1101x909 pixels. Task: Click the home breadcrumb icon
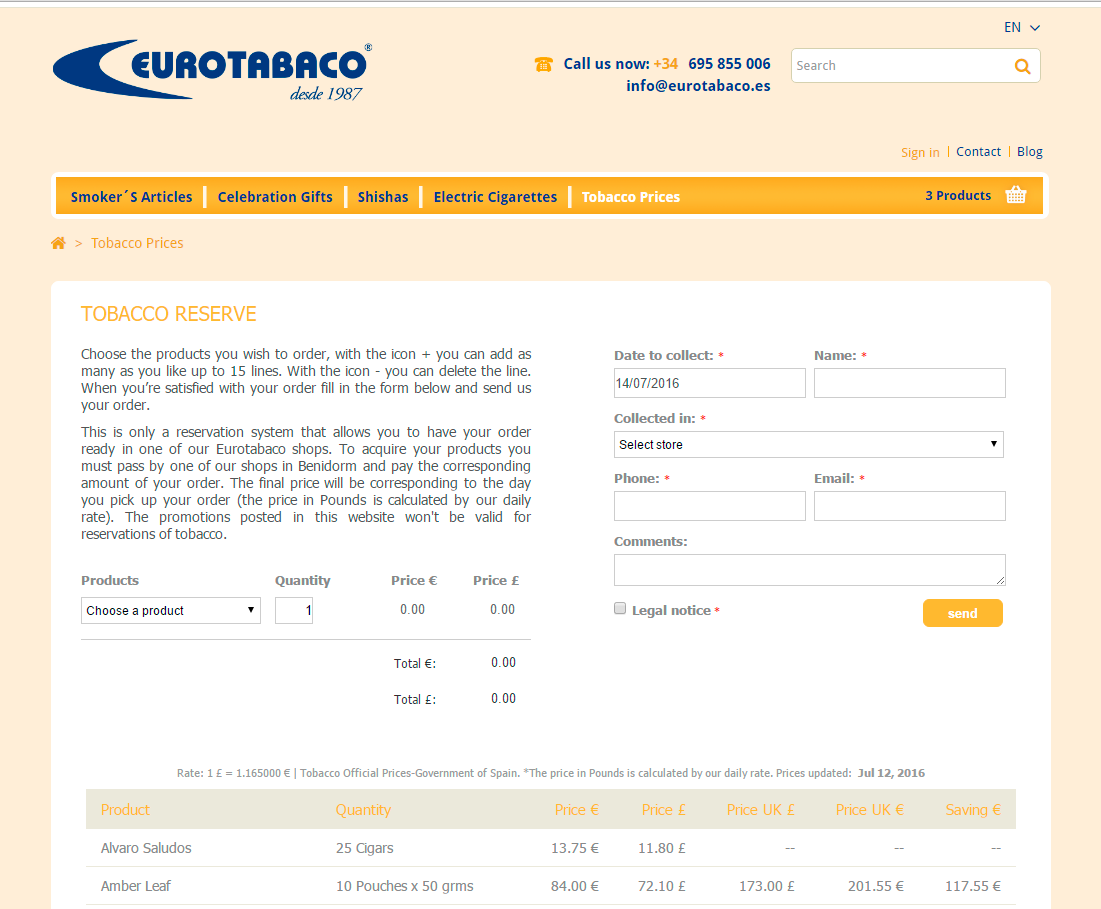(x=58, y=243)
